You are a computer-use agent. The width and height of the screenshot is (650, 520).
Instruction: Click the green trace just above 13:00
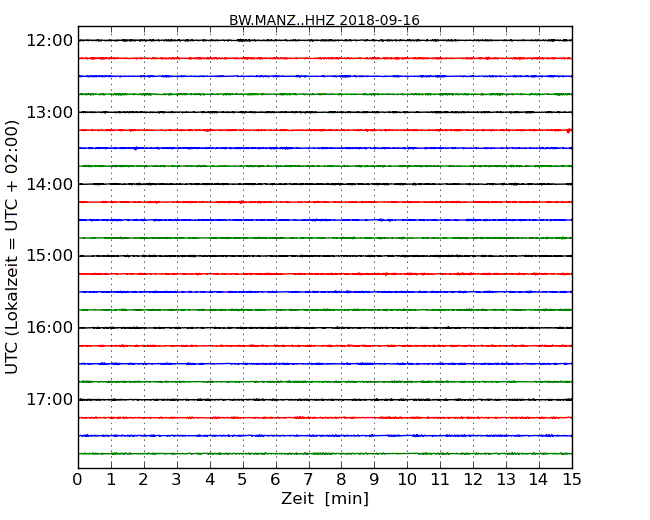pos(325,94)
